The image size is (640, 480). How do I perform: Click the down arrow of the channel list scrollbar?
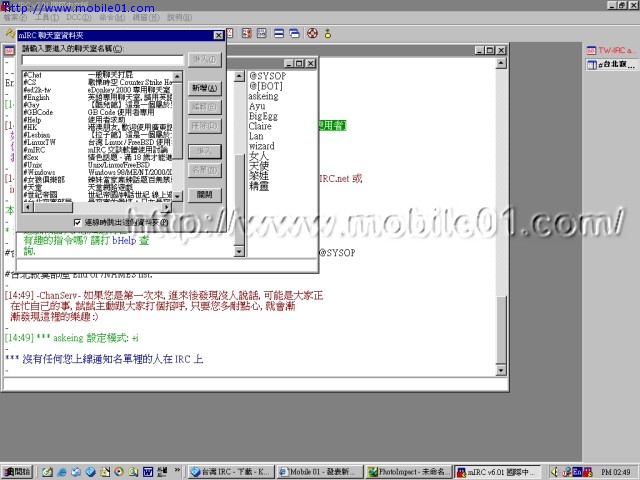tap(178, 197)
